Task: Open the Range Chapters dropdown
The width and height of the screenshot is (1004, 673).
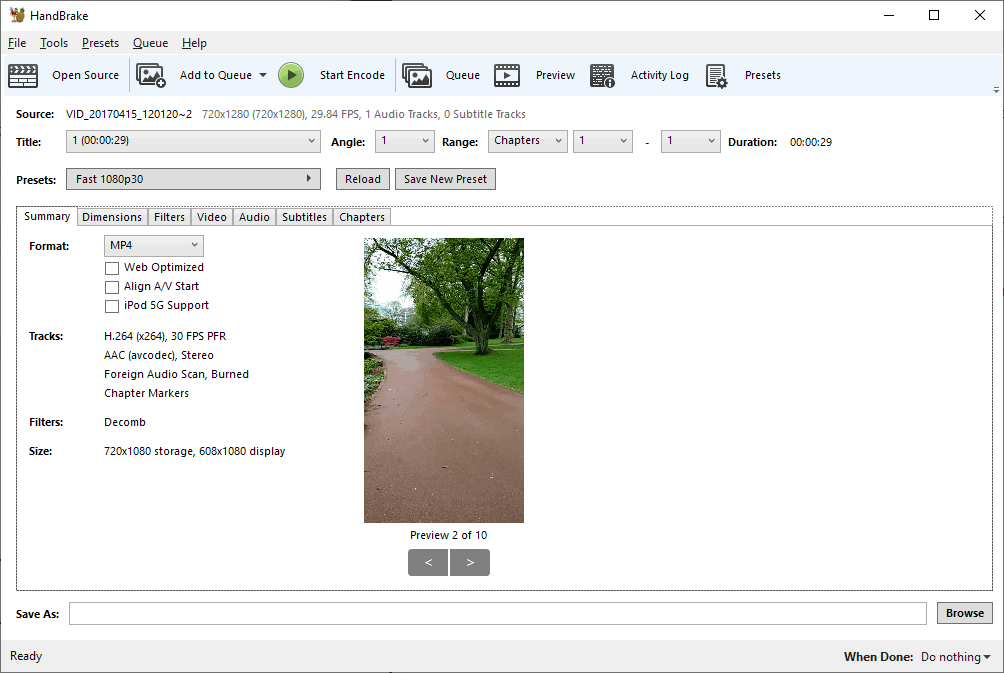Action: 527,141
